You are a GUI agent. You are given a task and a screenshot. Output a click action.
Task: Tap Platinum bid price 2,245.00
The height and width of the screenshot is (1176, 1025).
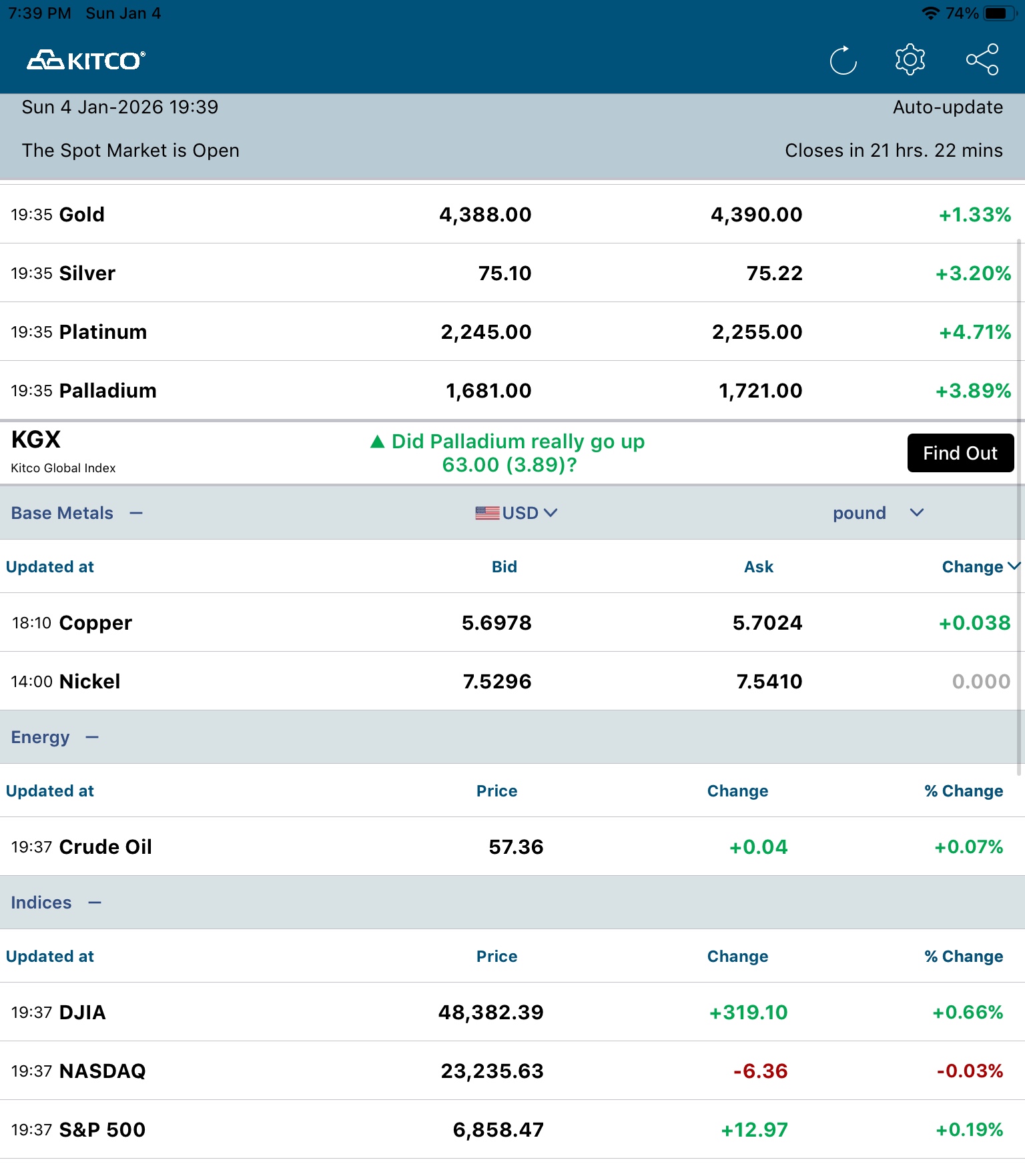pos(486,332)
